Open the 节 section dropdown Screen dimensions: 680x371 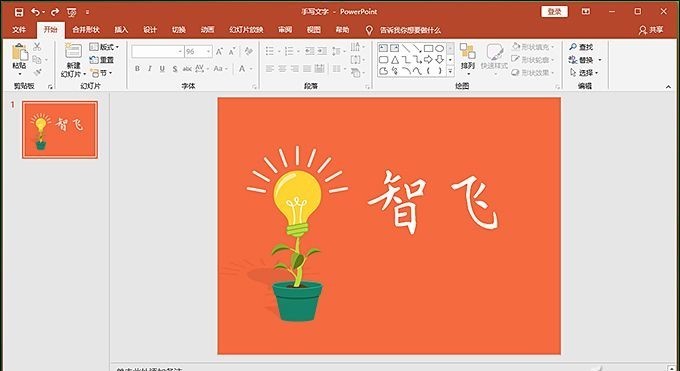click(x=101, y=73)
